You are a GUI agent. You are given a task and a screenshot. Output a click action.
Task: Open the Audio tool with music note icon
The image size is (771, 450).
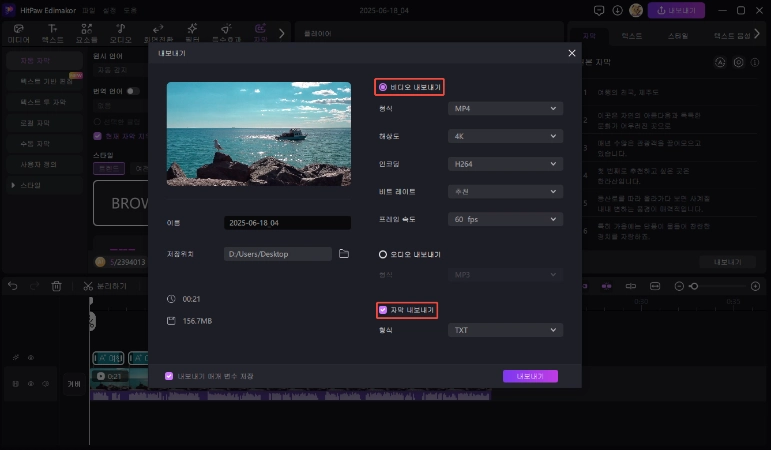click(x=120, y=33)
